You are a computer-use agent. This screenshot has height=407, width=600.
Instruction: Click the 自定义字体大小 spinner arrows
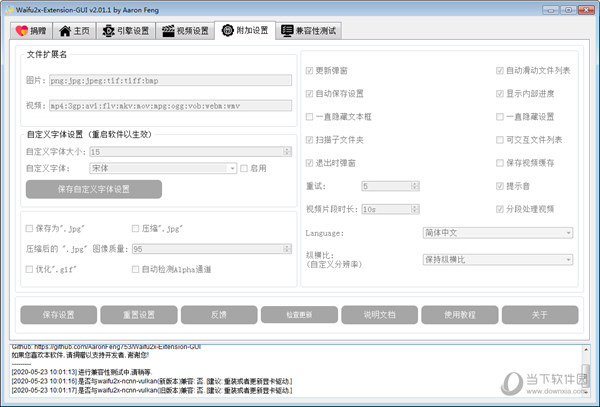click(x=287, y=152)
